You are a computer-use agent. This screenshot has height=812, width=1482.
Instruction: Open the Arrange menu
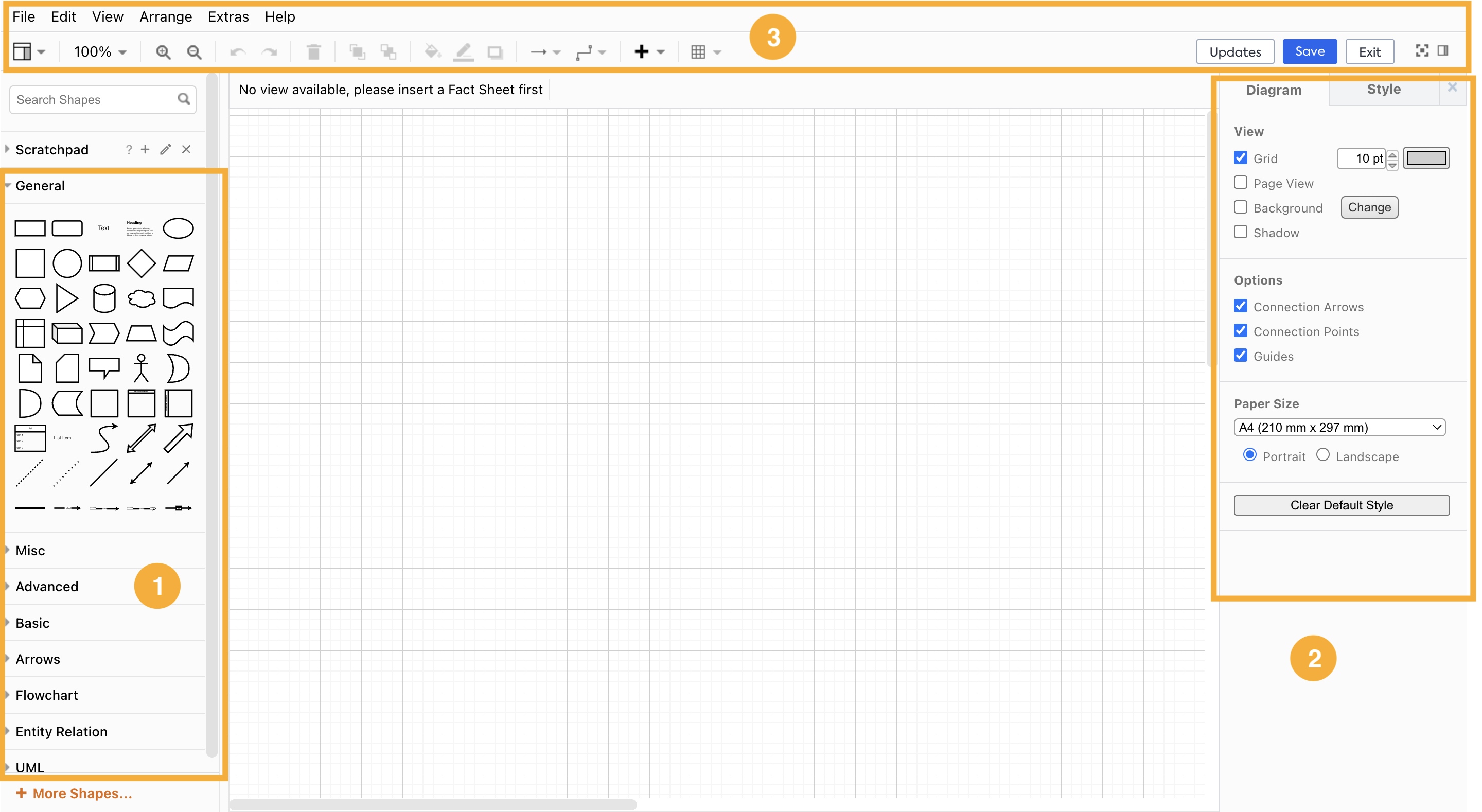(166, 16)
